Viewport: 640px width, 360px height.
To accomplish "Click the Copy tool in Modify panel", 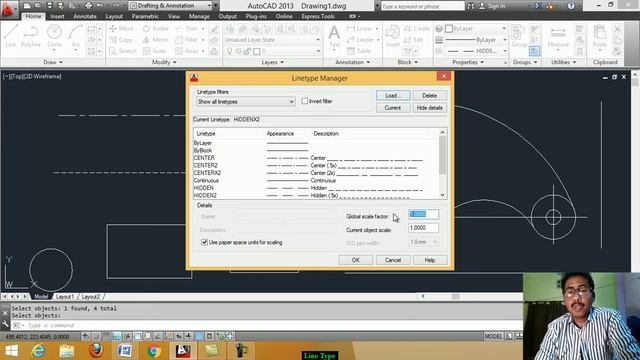I will coord(121,40).
